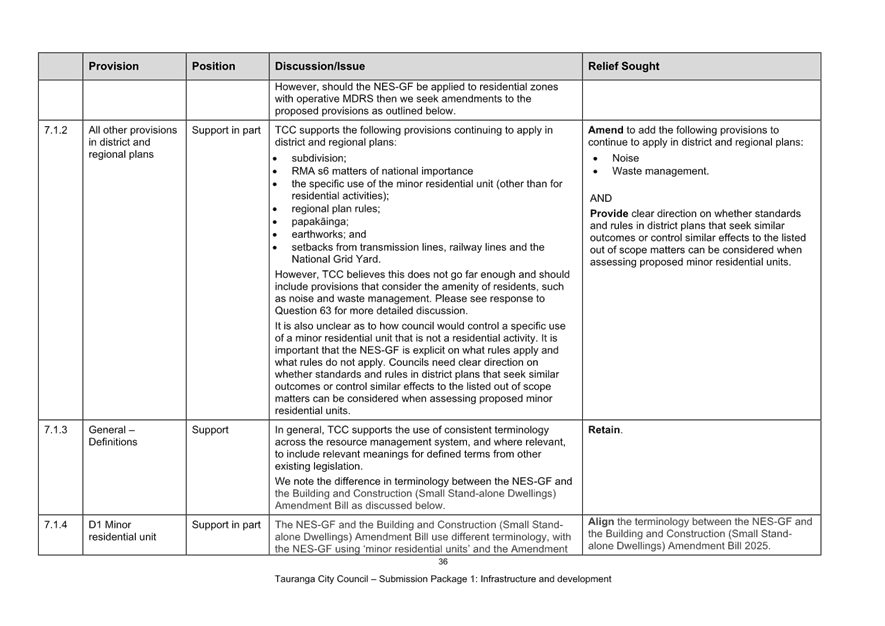Click the 'papakāinga;' bullet item
Screen dimensions: 885x626
coord(320,221)
